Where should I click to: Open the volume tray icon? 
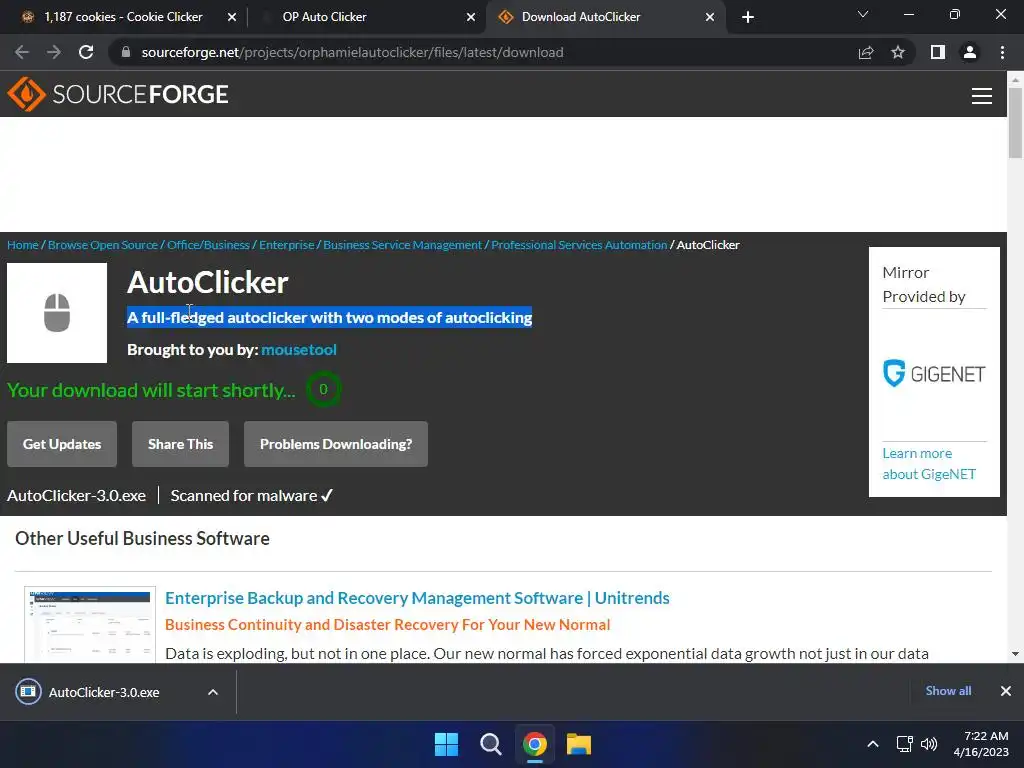click(x=929, y=744)
